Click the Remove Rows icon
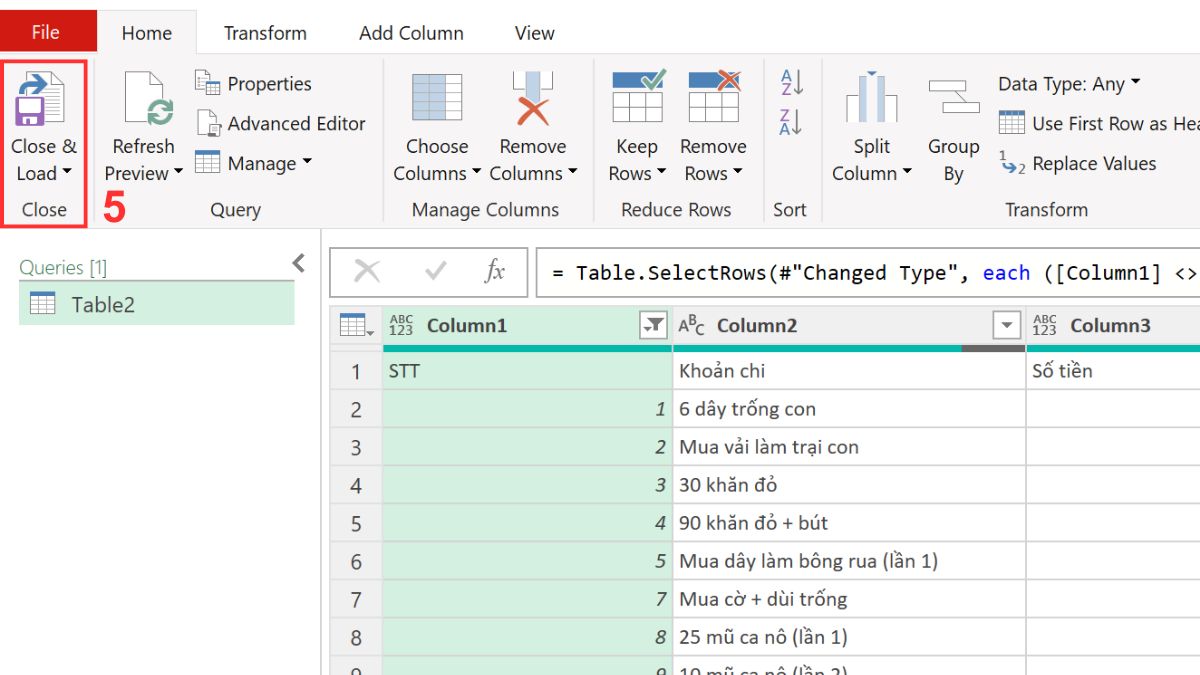 pyautogui.click(x=714, y=97)
